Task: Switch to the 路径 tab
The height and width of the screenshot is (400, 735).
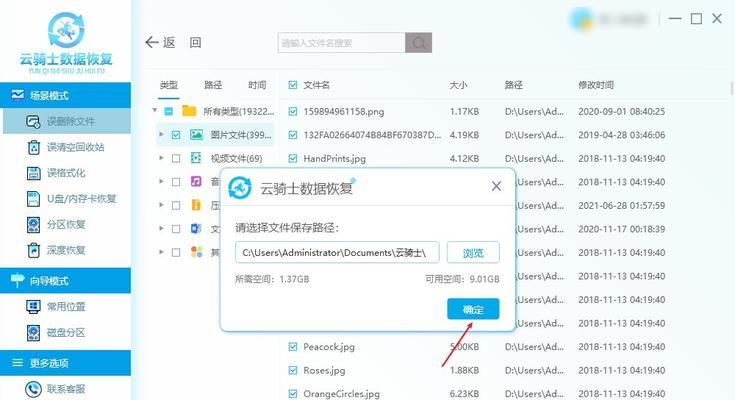Action: point(213,85)
